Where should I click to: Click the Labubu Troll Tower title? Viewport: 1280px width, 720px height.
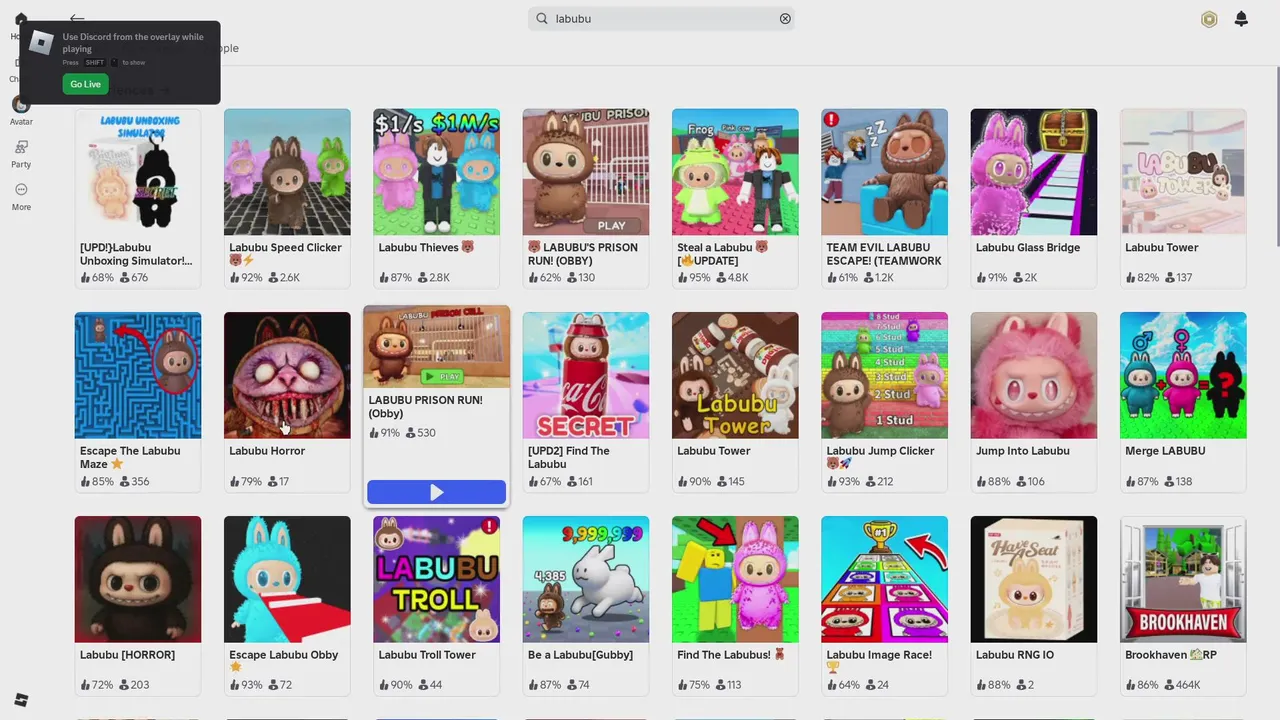(427, 655)
